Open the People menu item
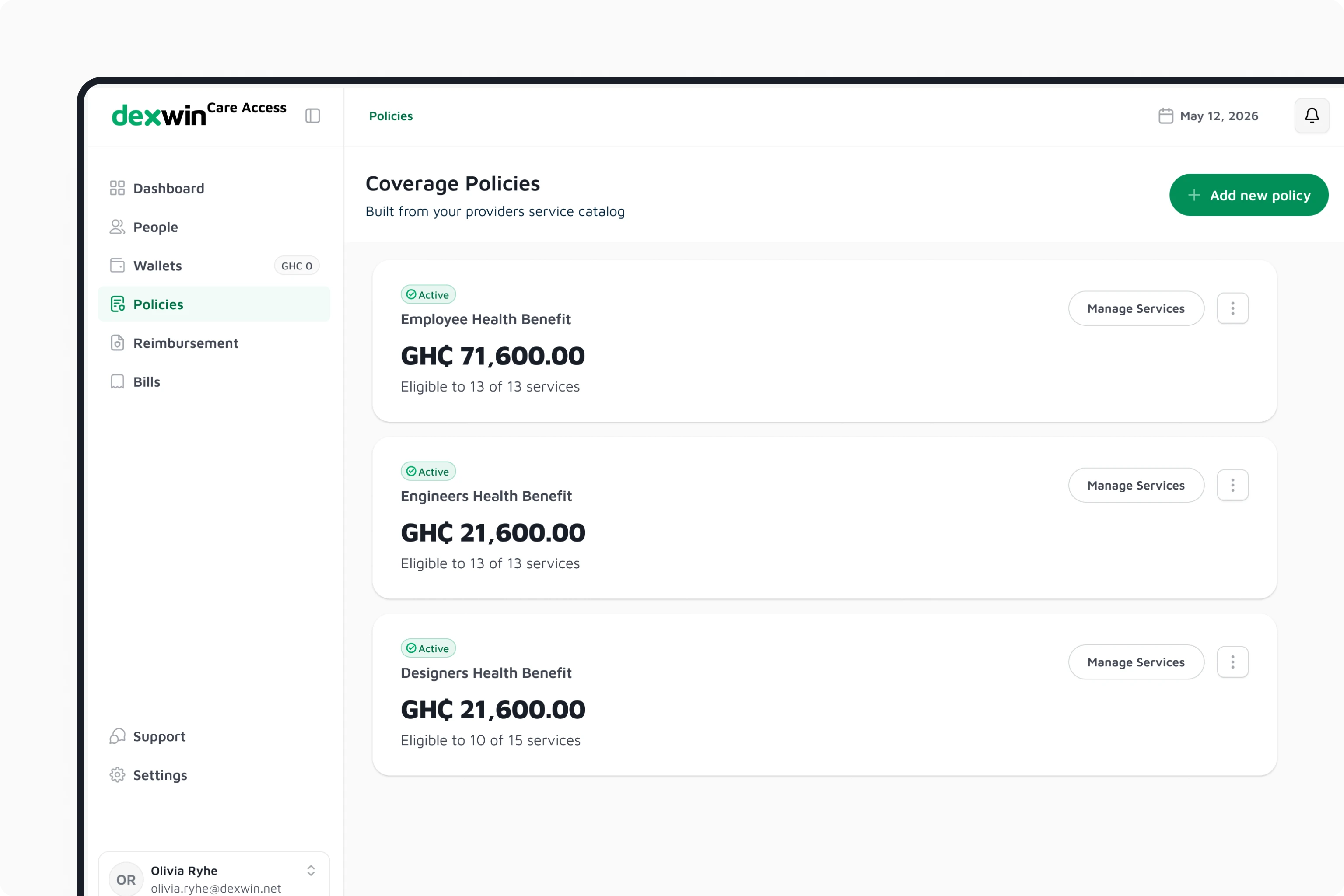This screenshot has width=1344, height=896. click(214, 227)
